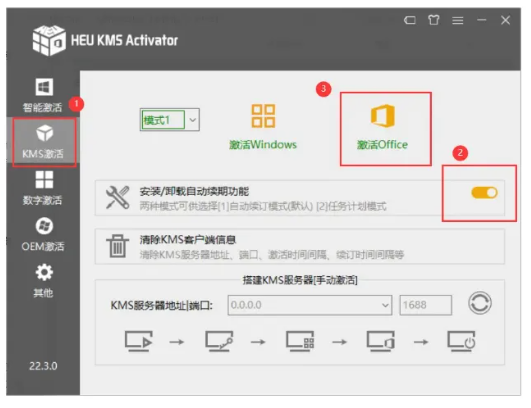Screen dimensions: 531x408
Task: Expand the 模式1 mode dropdown
Action: 193,120
